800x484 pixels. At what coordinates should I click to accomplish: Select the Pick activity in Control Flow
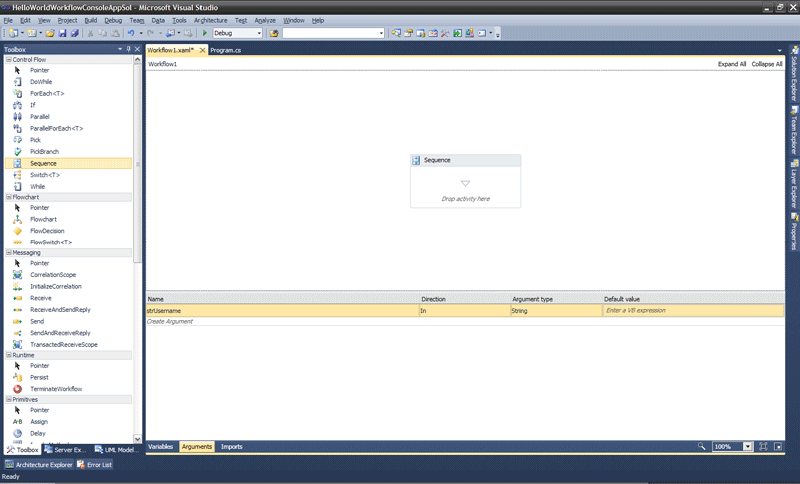pos(35,140)
